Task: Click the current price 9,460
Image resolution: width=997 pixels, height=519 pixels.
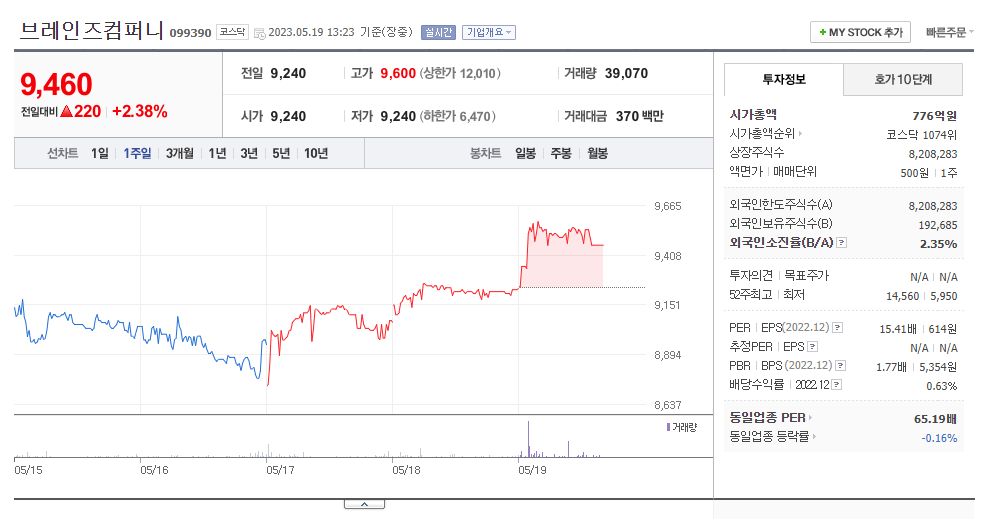Action: click(x=57, y=85)
